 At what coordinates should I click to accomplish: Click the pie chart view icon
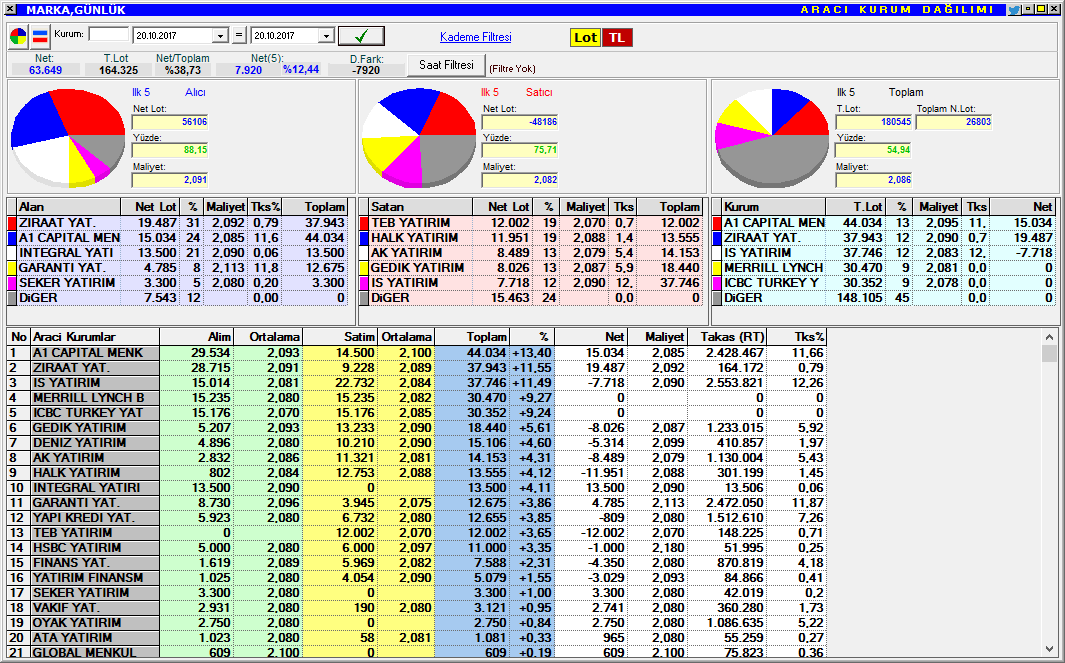[x=18, y=37]
